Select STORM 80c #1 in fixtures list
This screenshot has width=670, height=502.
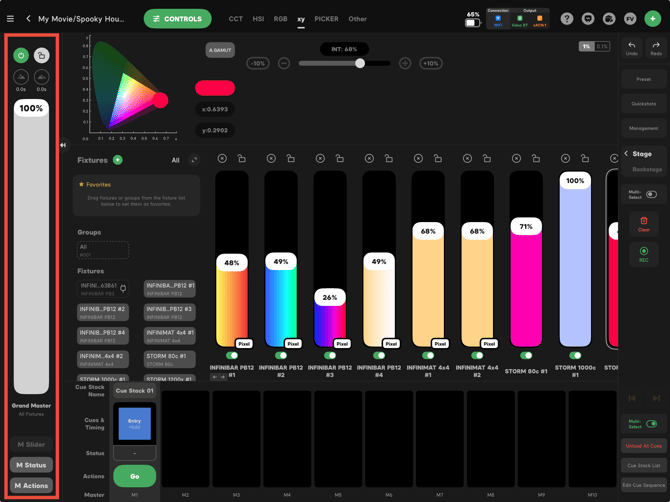pyautogui.click(x=170, y=359)
